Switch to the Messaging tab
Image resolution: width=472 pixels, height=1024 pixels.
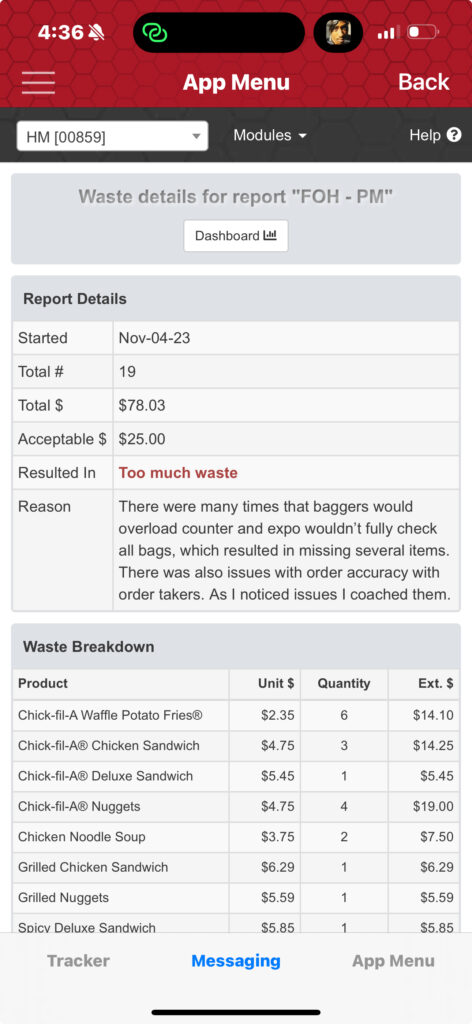[x=236, y=961]
